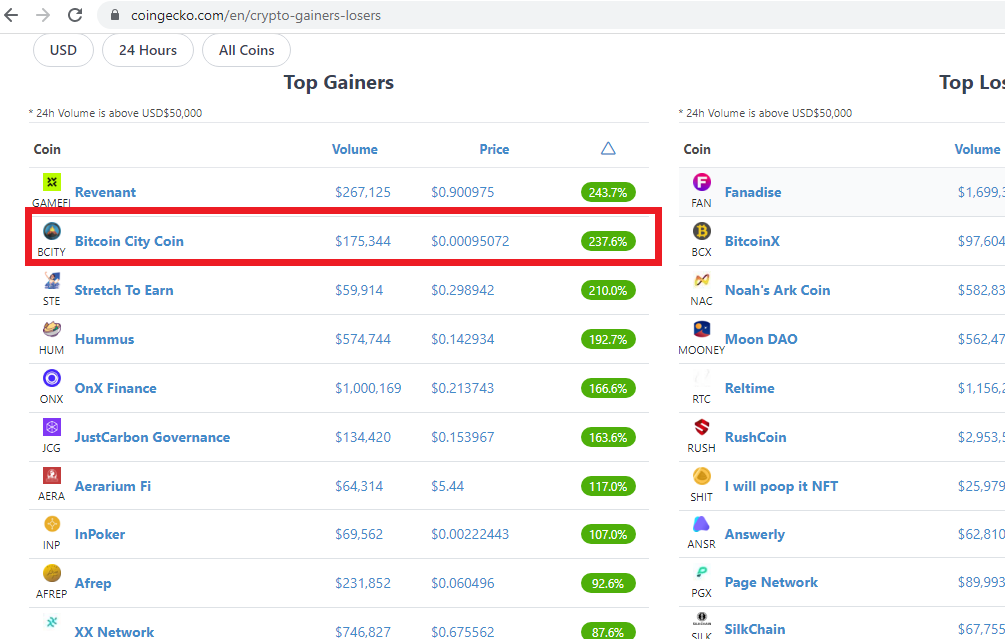1005x639 pixels.
Task: Click InPoker price $0.00222443
Action: (470, 535)
